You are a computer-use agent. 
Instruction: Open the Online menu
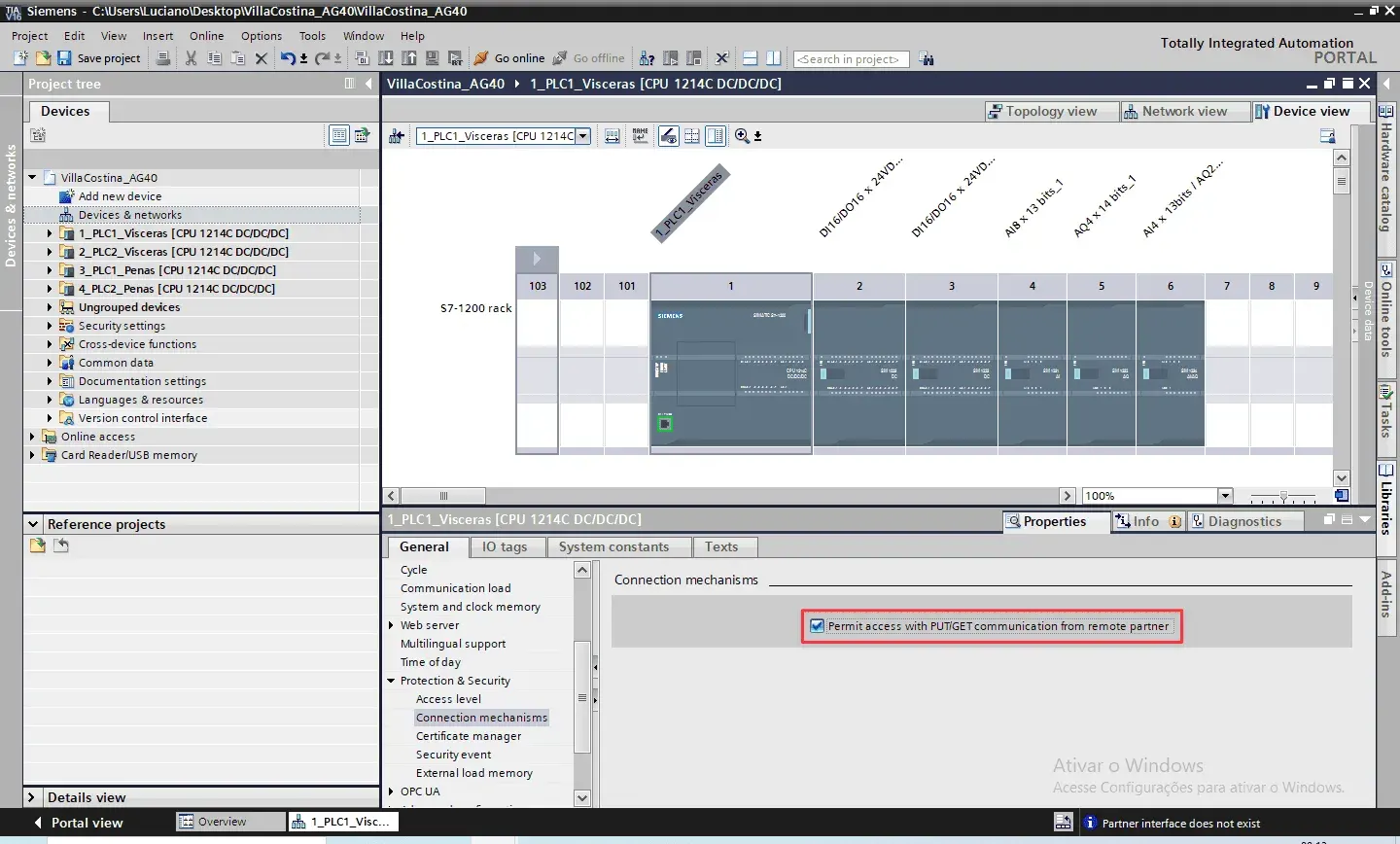pos(206,36)
